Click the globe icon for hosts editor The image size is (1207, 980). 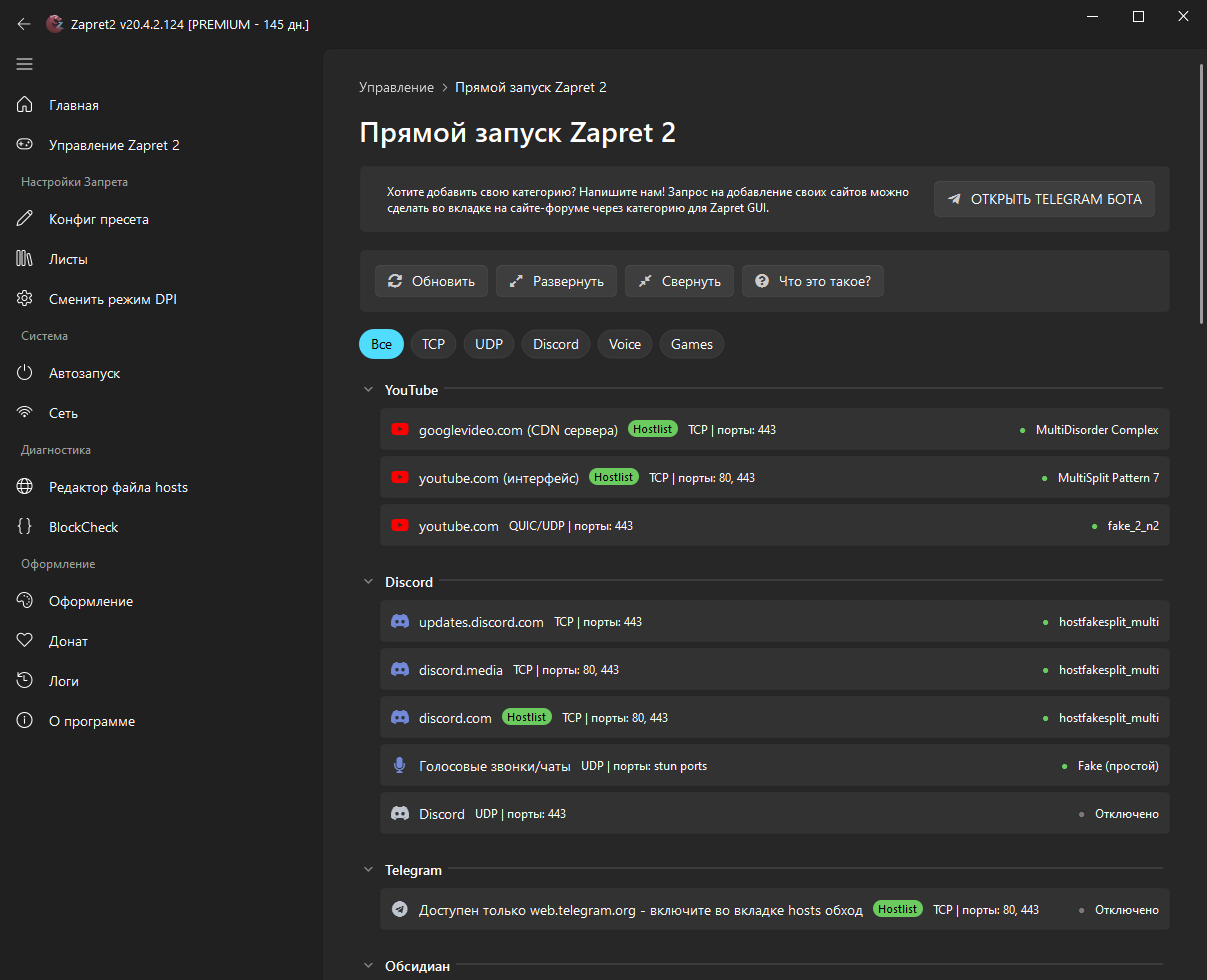26,487
